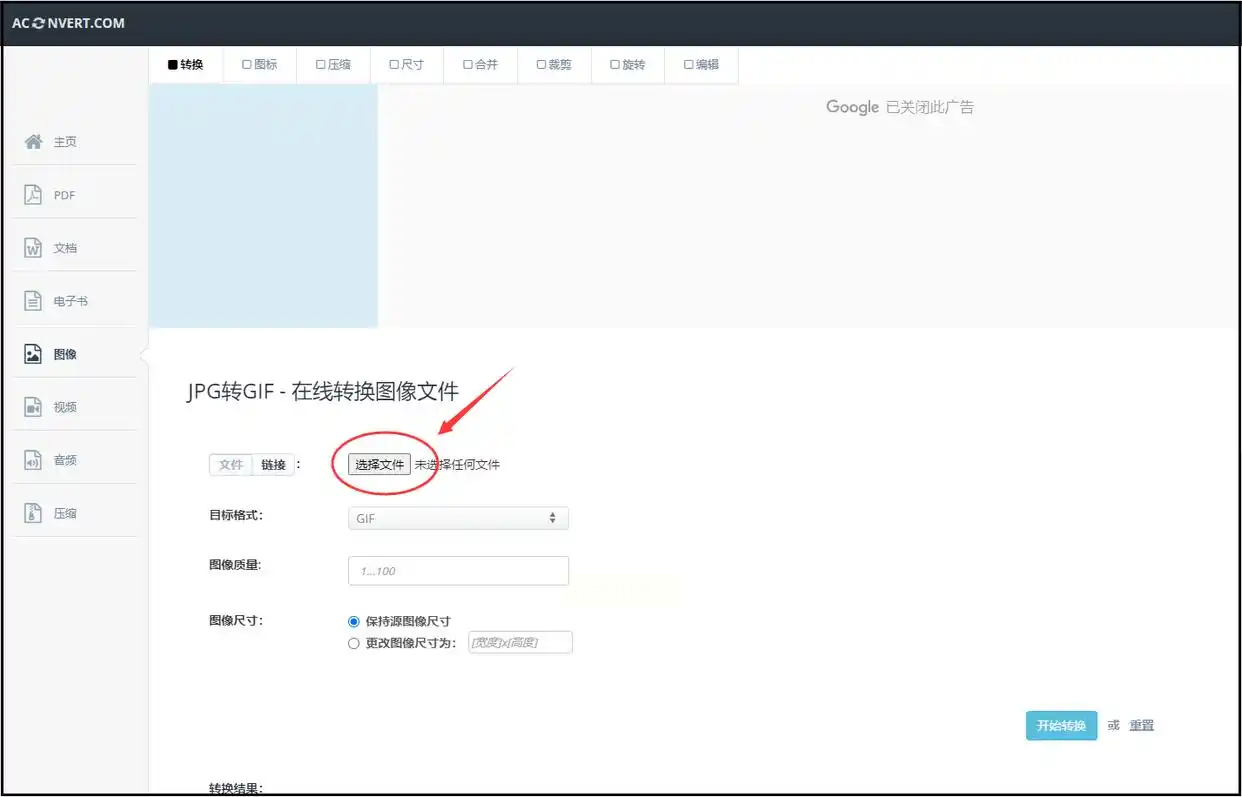Click the archive icon beside 压缩
Image resolution: width=1242 pixels, height=797 pixels.
click(x=33, y=513)
